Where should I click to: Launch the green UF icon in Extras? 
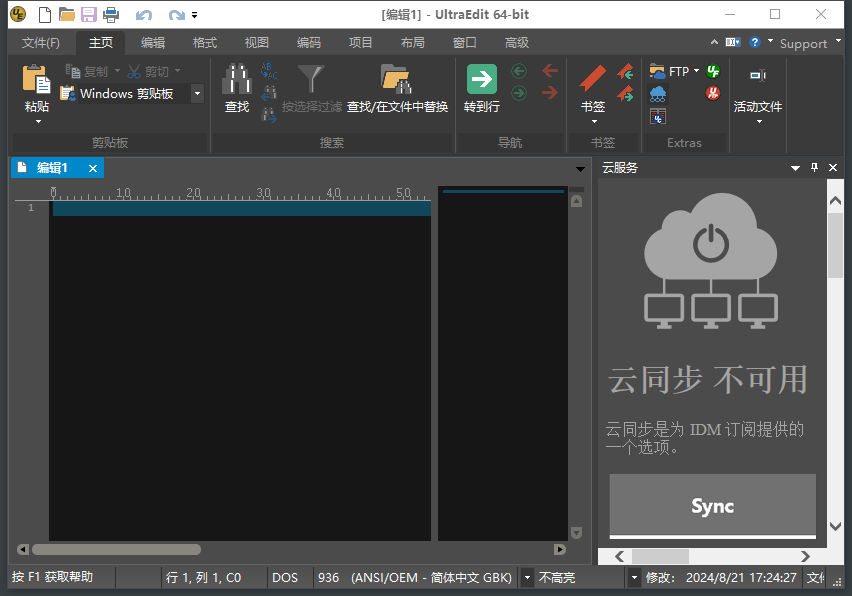point(713,71)
